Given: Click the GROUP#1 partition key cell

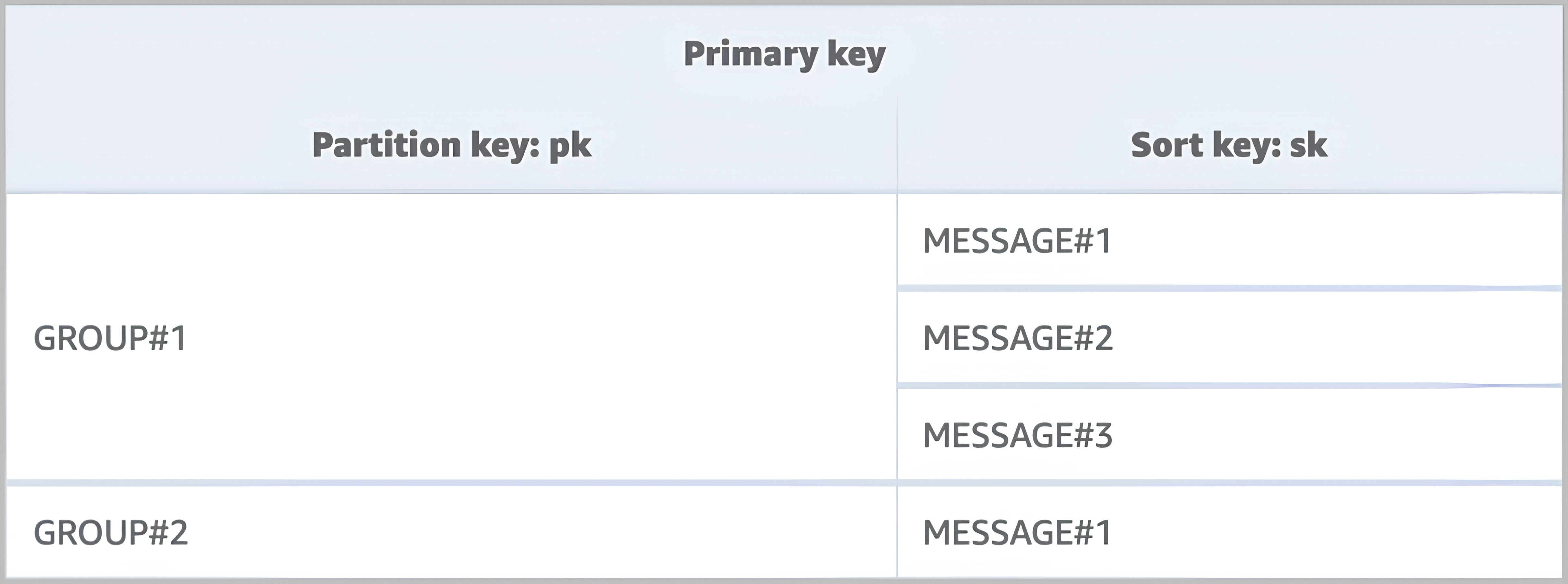Looking at the screenshot, I should click(x=110, y=338).
